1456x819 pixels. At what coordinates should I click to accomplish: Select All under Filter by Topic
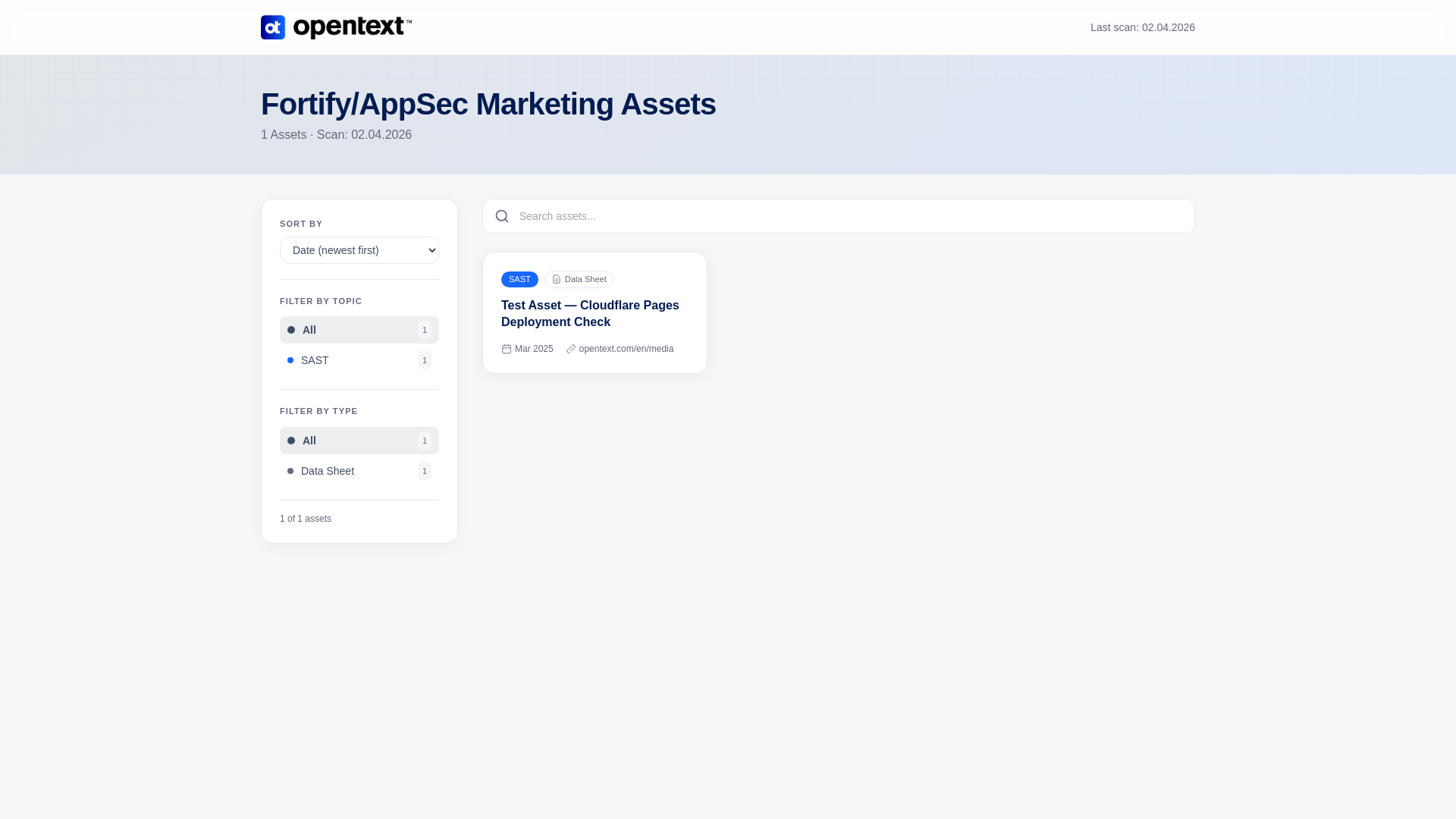pos(359,330)
